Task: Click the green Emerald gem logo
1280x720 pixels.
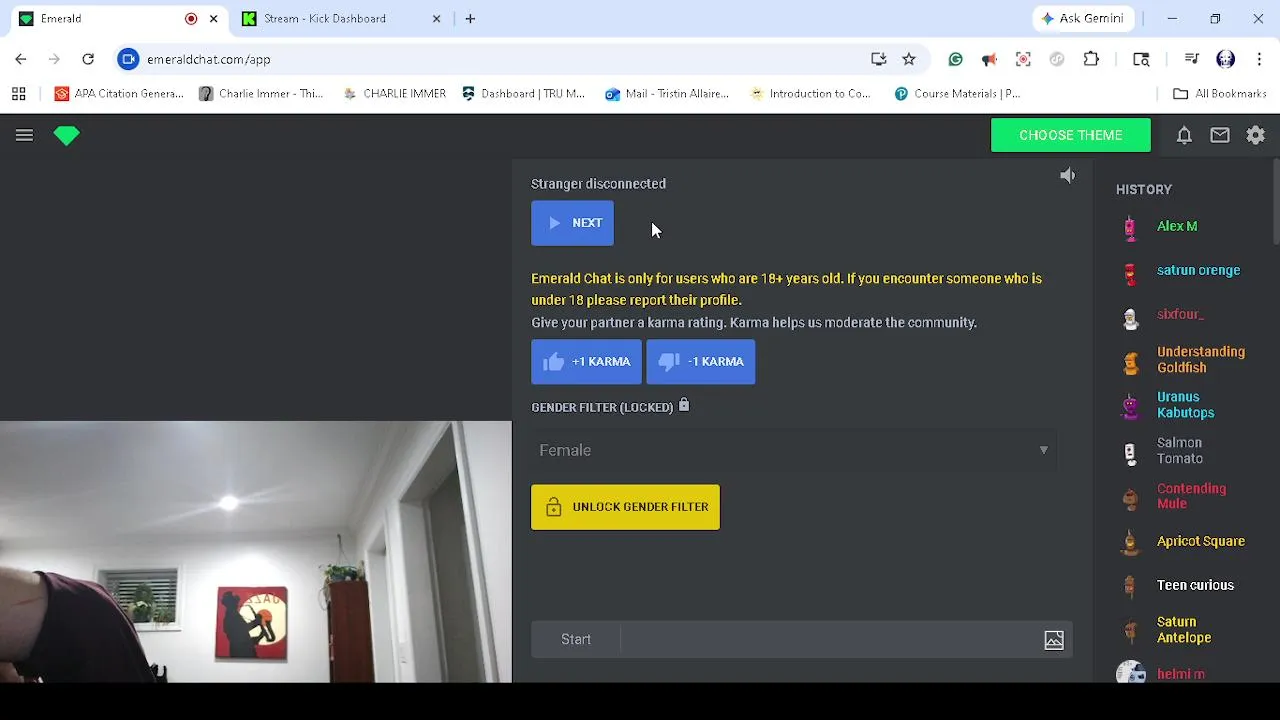Action: coord(67,136)
